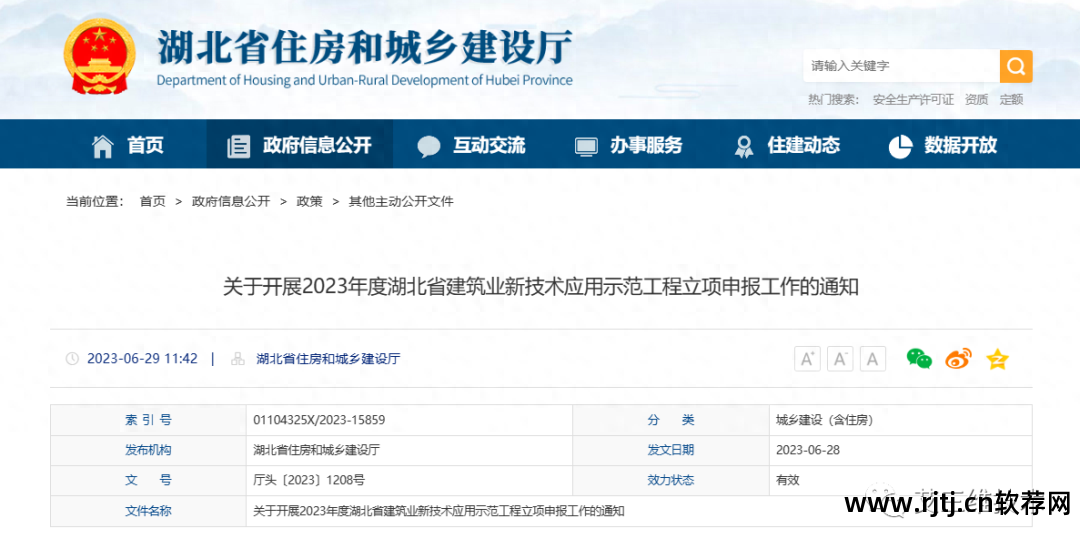This screenshot has height=549, width=1080.
Task: Click the pie chart icon beside 数据开放
Action: coord(900,146)
